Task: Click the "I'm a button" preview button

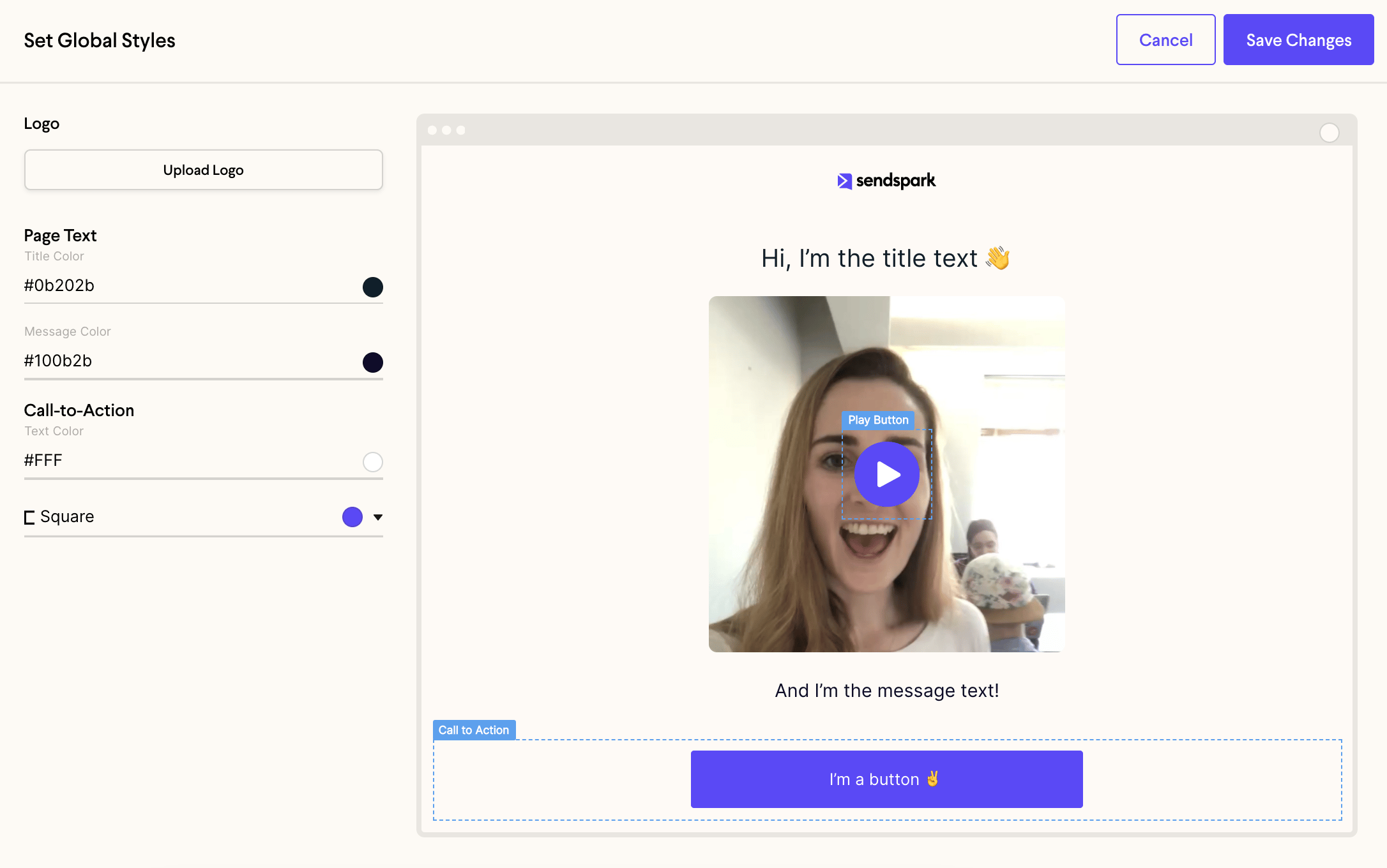Action: coord(887,779)
